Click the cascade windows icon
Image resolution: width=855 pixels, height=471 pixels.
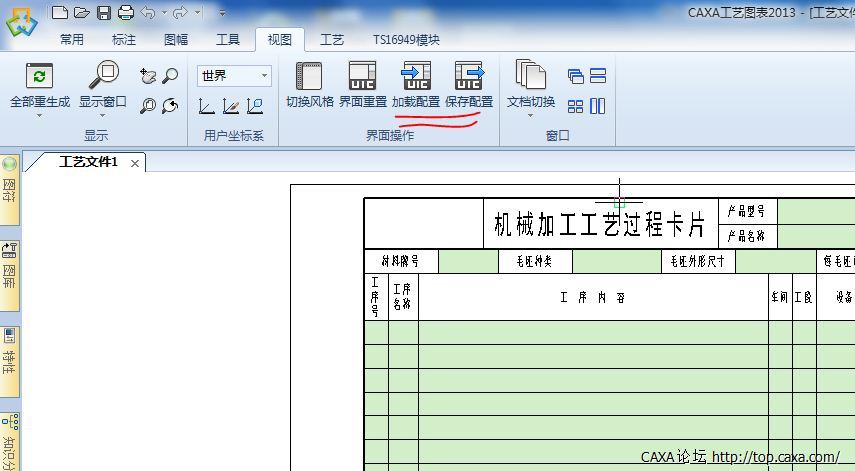pos(575,76)
